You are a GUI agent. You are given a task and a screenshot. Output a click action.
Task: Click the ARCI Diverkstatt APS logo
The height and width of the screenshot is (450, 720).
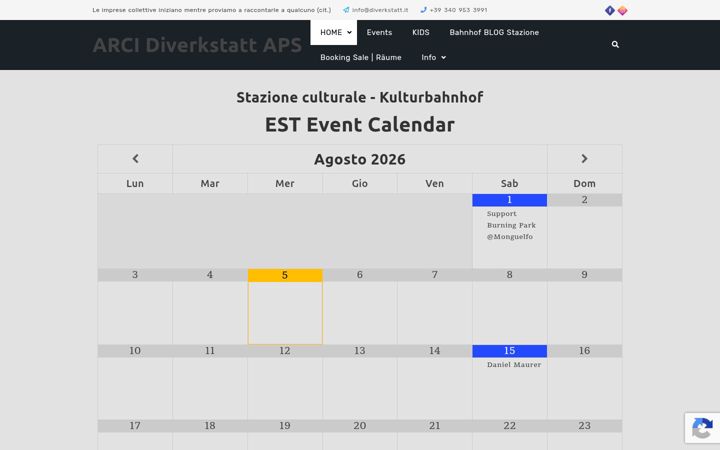(x=197, y=45)
